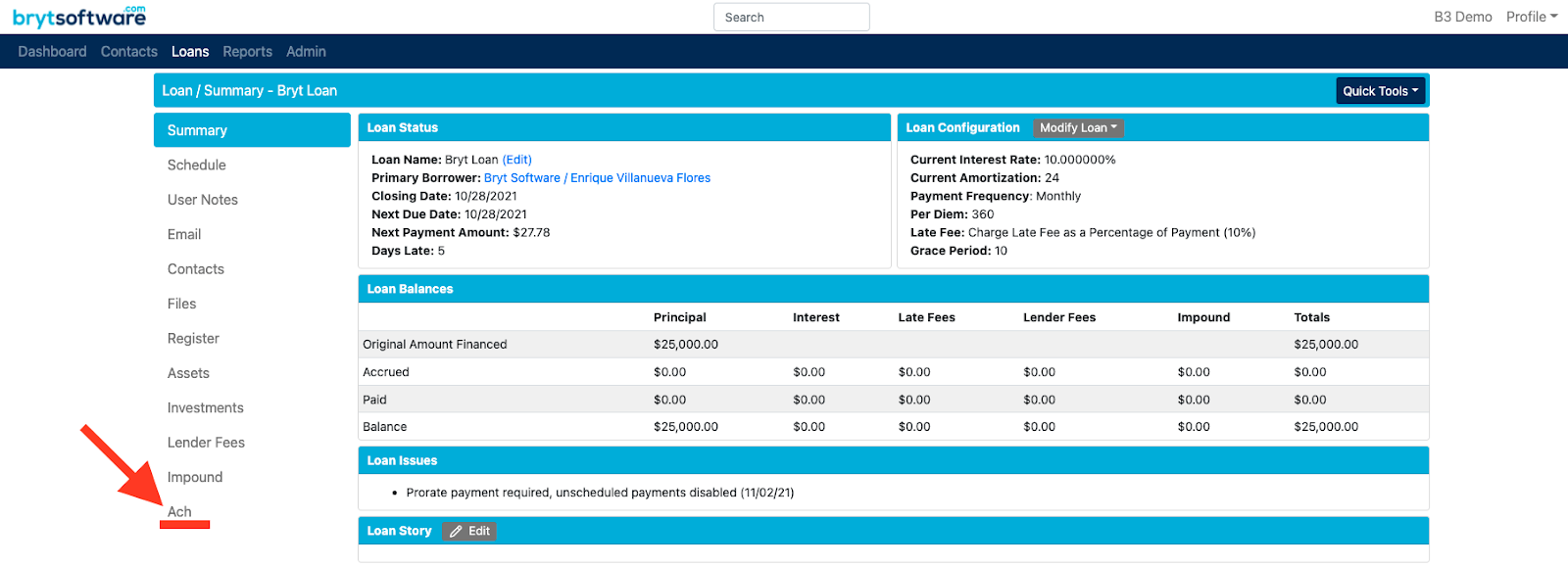Click the Days Late: 5 line
1568x567 pixels.
coord(408,251)
